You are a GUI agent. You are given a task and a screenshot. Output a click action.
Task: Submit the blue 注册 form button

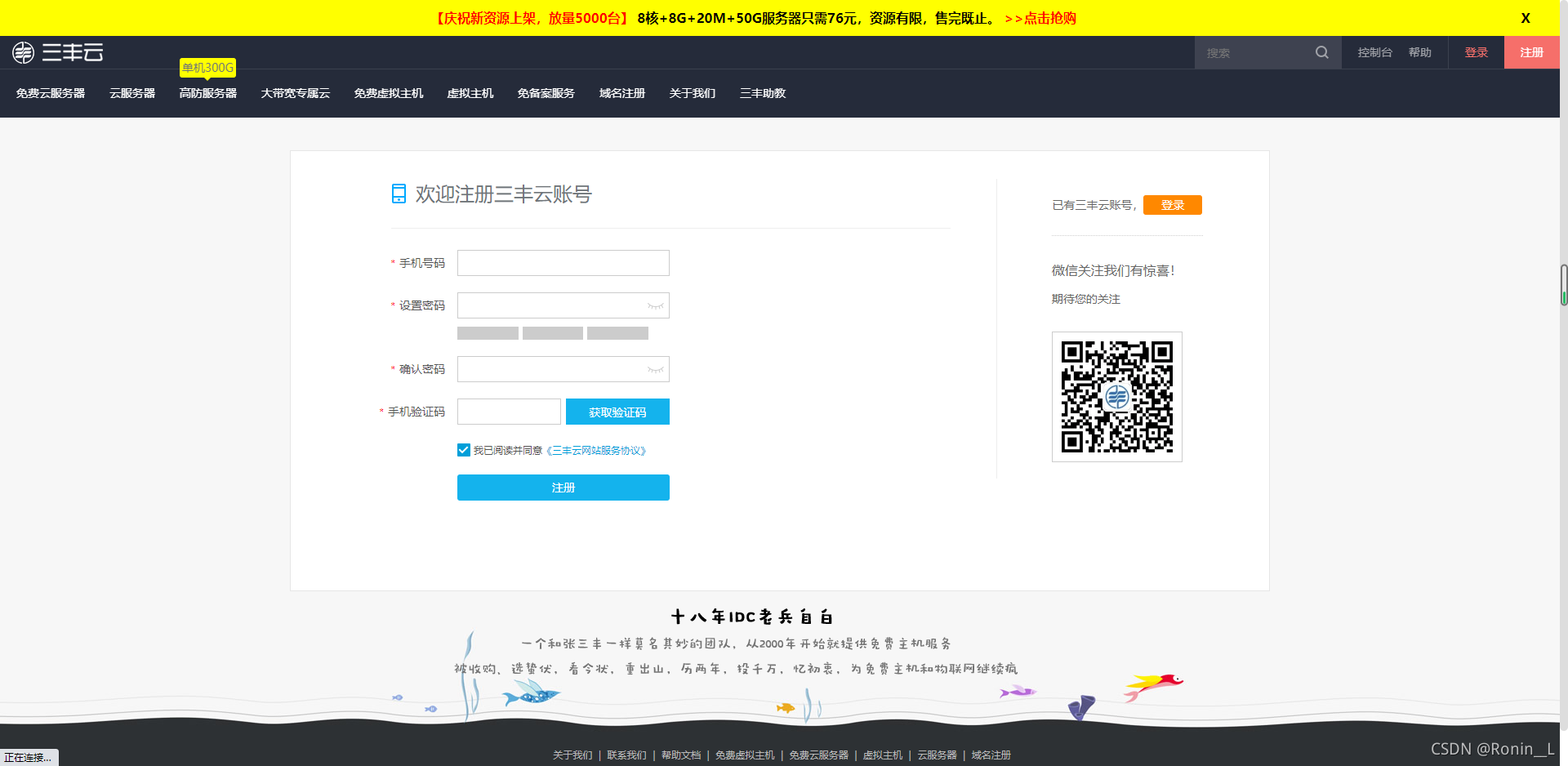[563, 488]
